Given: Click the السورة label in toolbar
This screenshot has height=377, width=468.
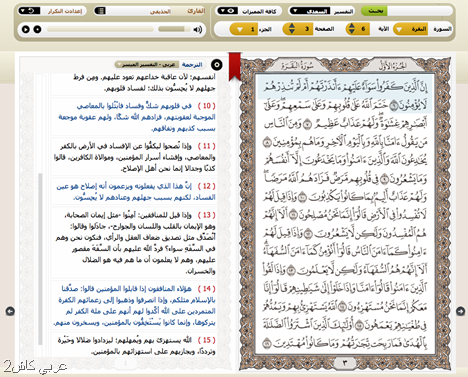Looking at the screenshot, I should pyautogui.click(x=442, y=29).
